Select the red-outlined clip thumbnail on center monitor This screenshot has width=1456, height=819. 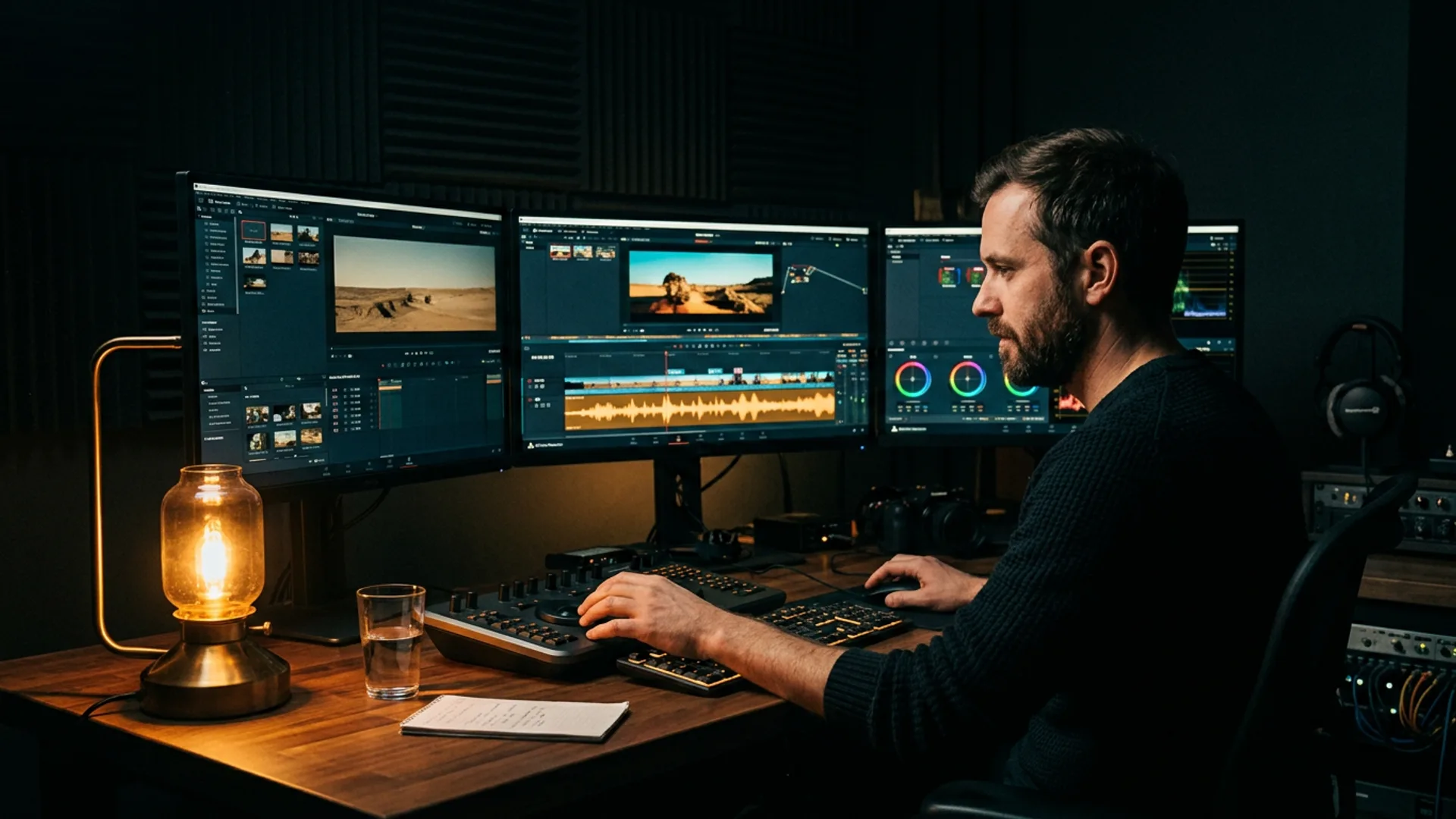tap(560, 252)
